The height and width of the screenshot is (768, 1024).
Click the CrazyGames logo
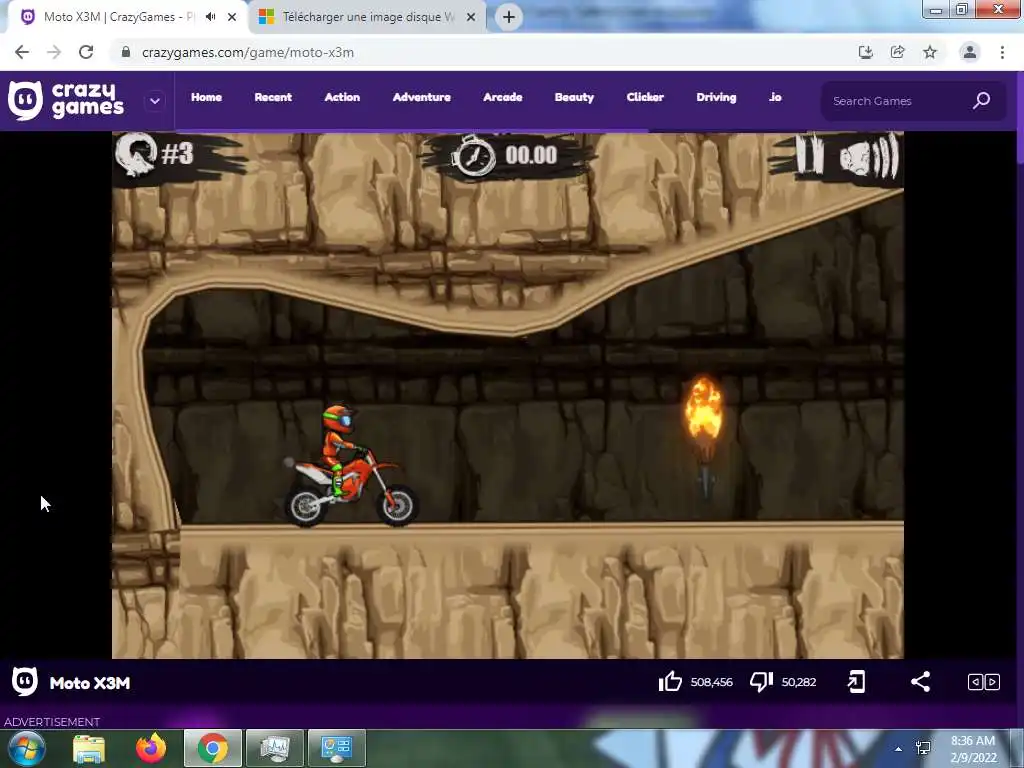66,101
